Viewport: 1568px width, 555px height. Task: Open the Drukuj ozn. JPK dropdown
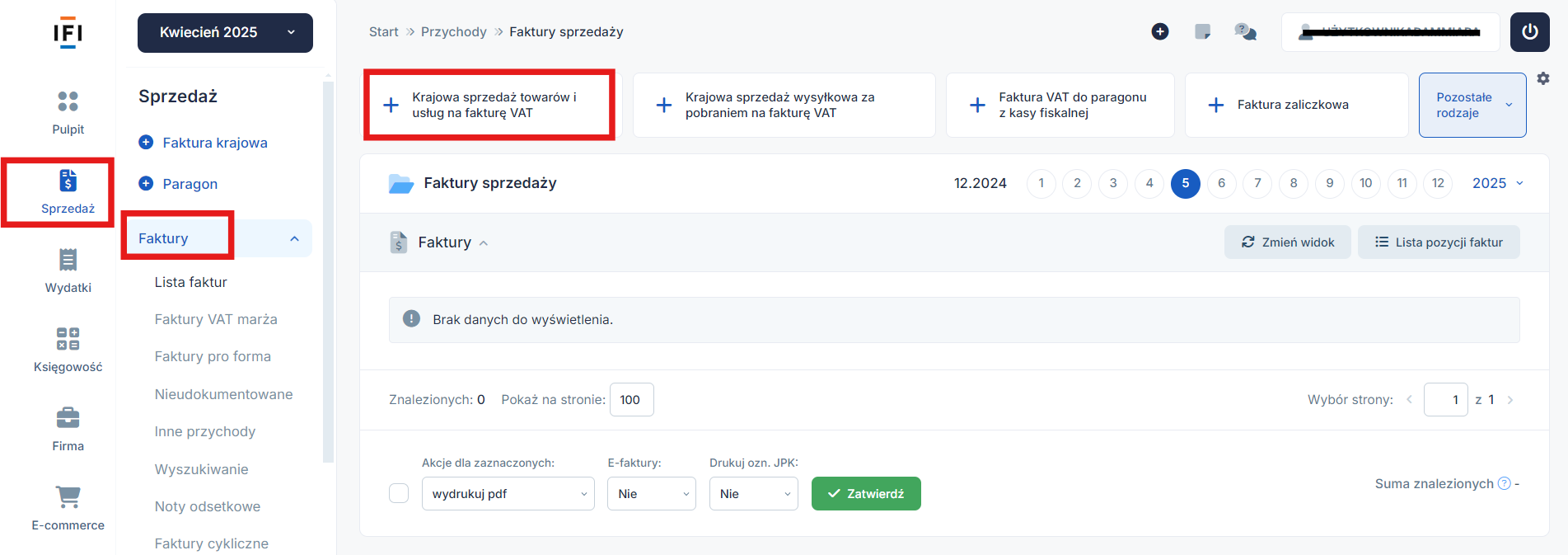pyautogui.click(x=754, y=494)
